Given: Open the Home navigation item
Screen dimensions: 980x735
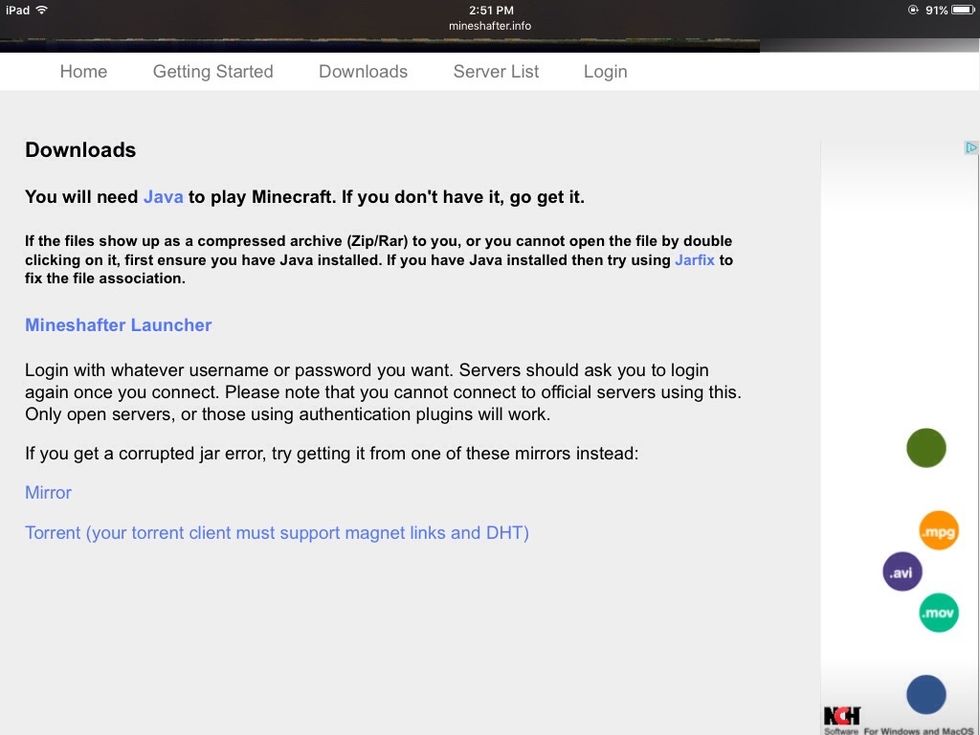Looking at the screenshot, I should [83, 71].
